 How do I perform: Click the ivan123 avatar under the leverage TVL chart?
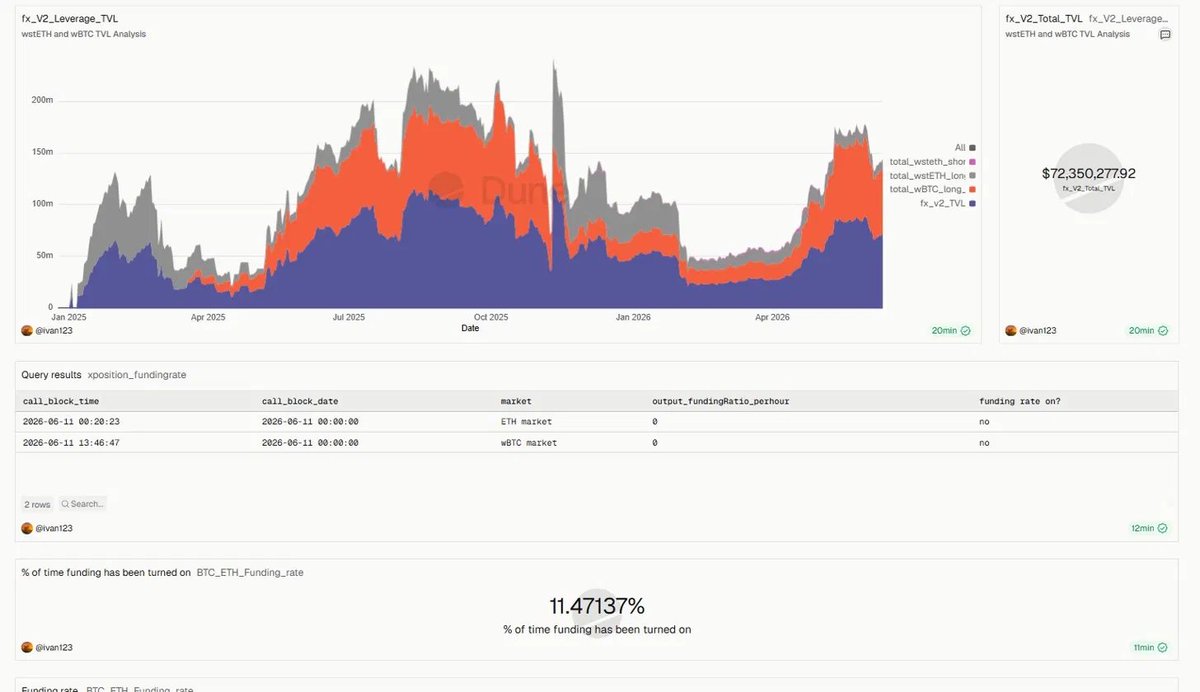tap(27, 330)
